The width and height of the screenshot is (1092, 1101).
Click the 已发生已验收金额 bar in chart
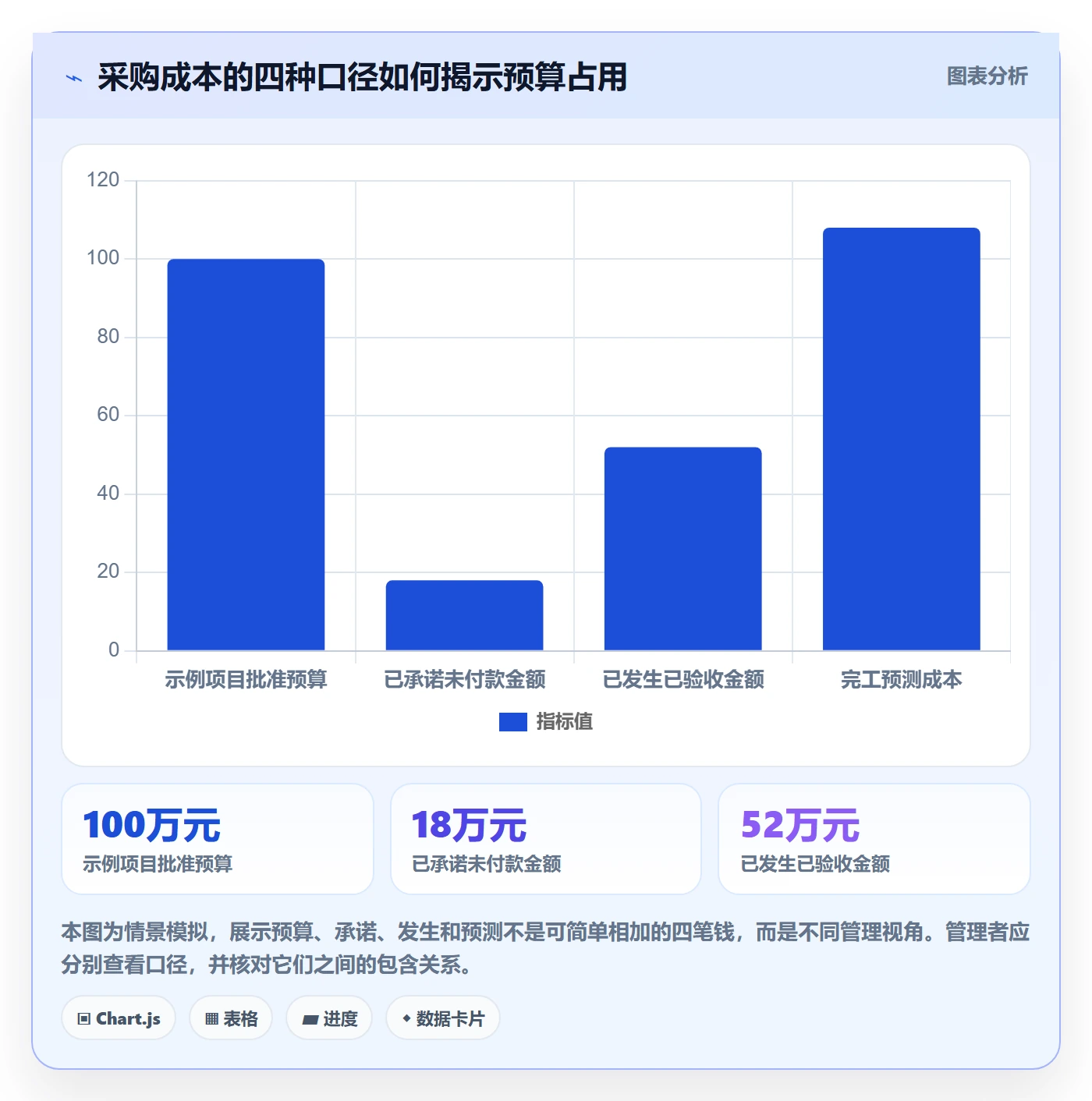tap(682, 548)
